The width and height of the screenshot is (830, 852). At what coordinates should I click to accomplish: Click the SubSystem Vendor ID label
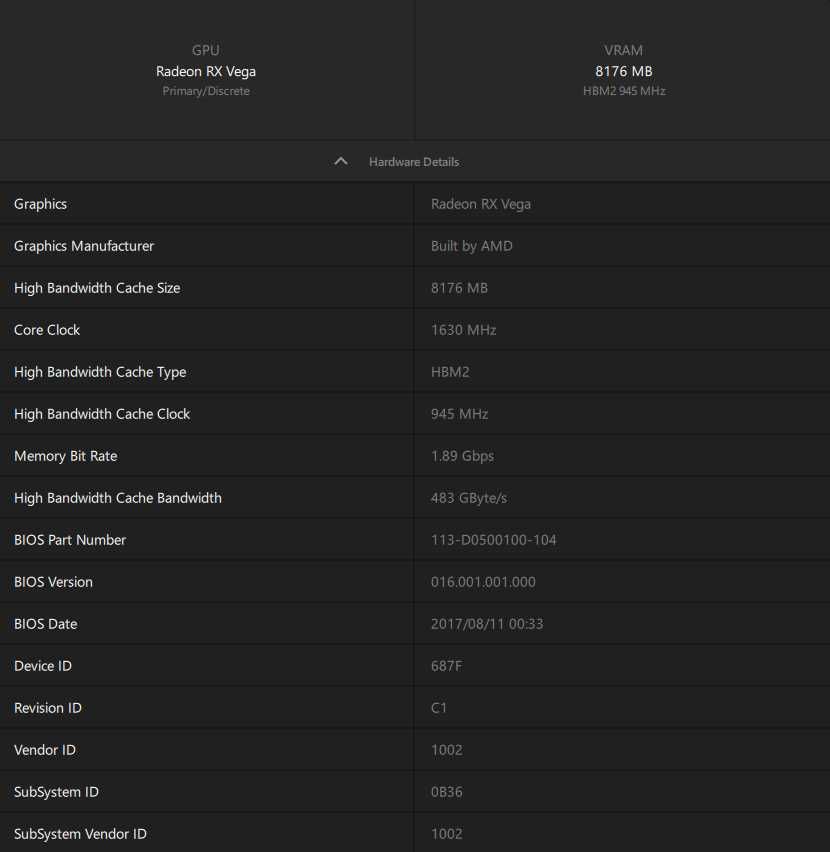click(80, 834)
